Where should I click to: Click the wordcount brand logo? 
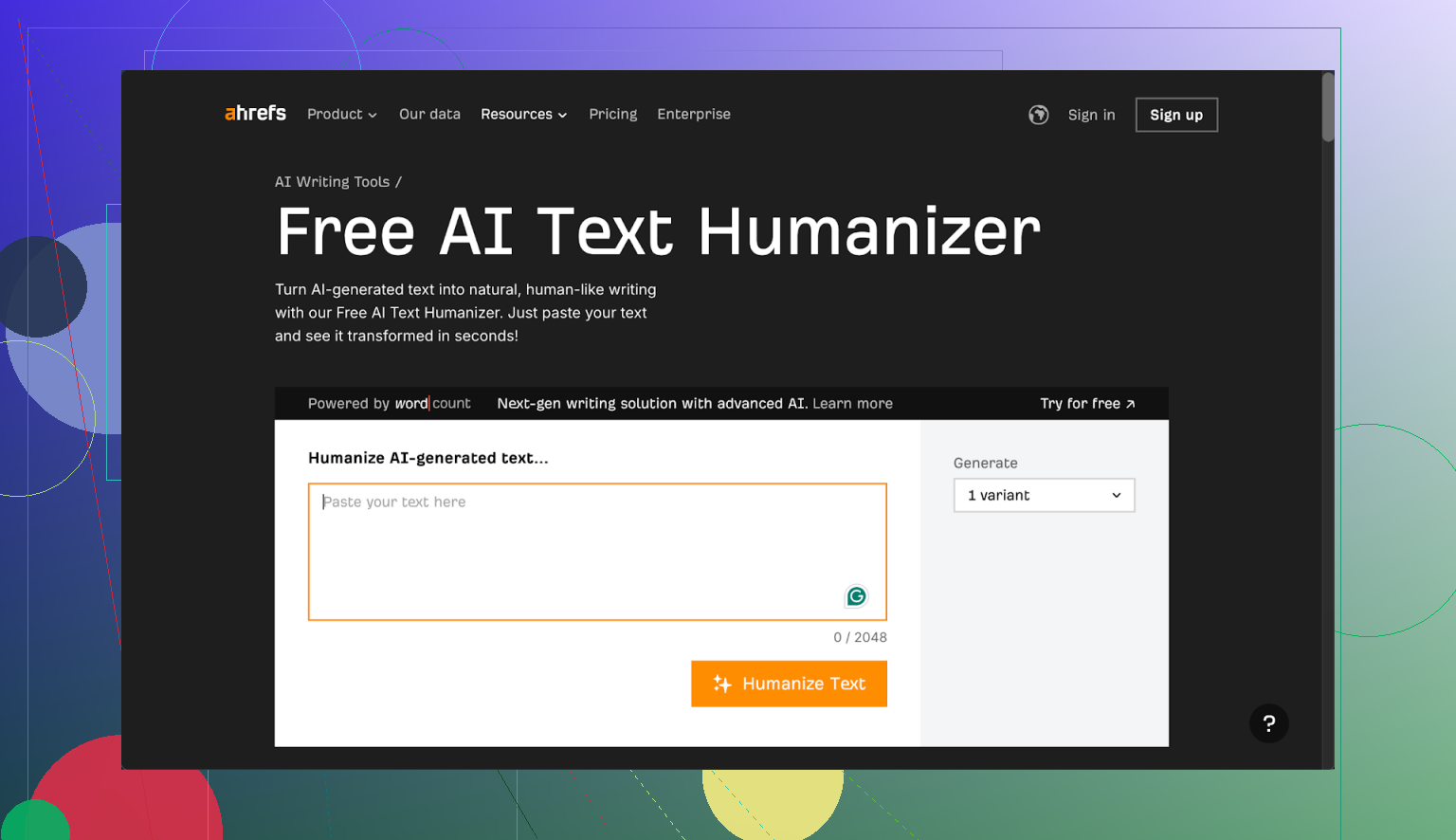click(x=432, y=404)
